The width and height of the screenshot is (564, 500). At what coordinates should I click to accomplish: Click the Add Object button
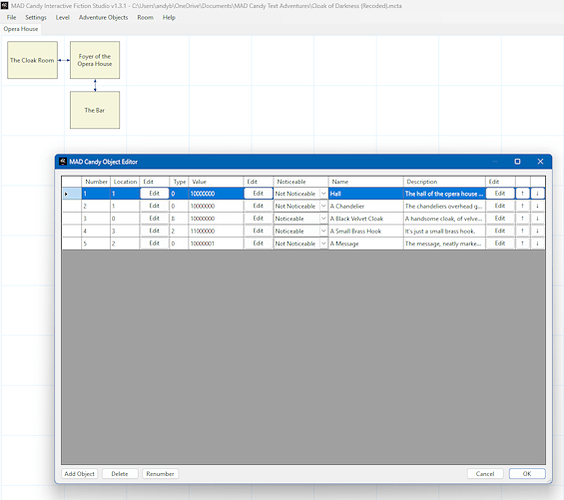pos(79,474)
